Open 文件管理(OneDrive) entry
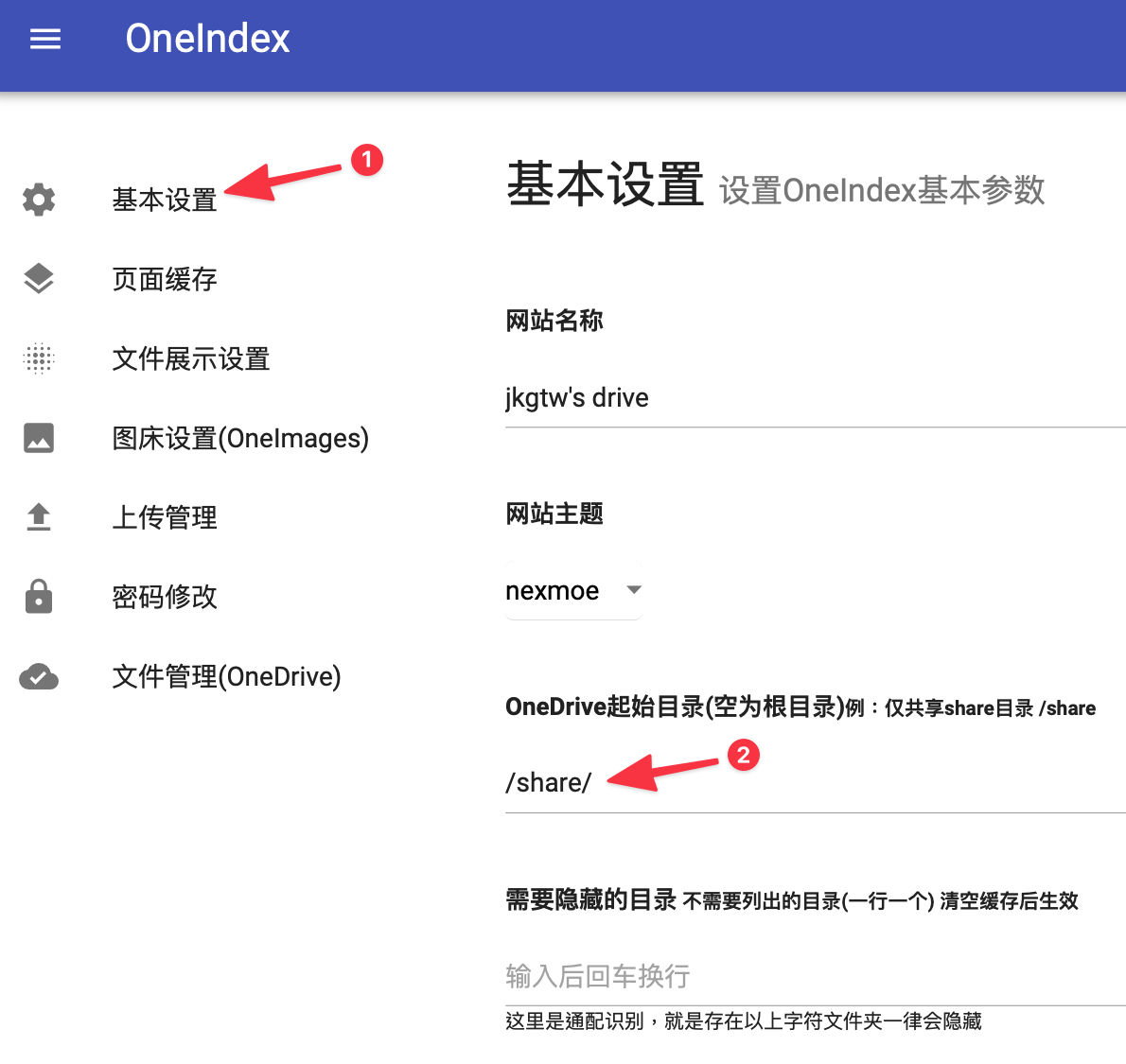This screenshot has height=1064, width=1126. pos(227,676)
